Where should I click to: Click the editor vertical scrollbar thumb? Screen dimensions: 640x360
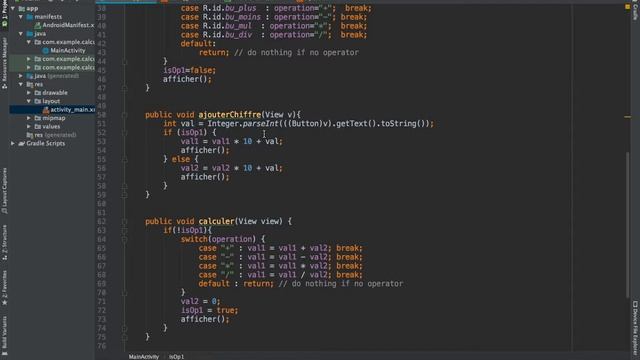click(627, 224)
